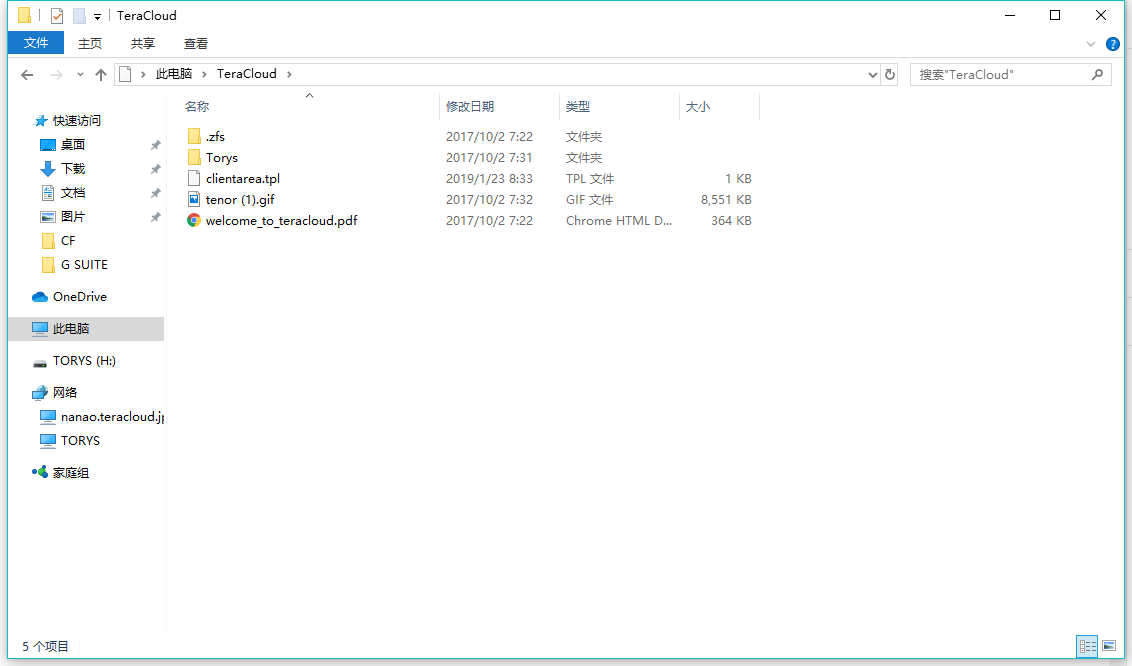Open OneDrive in the navigation pane
1132x666 pixels.
pyautogui.click(x=79, y=297)
